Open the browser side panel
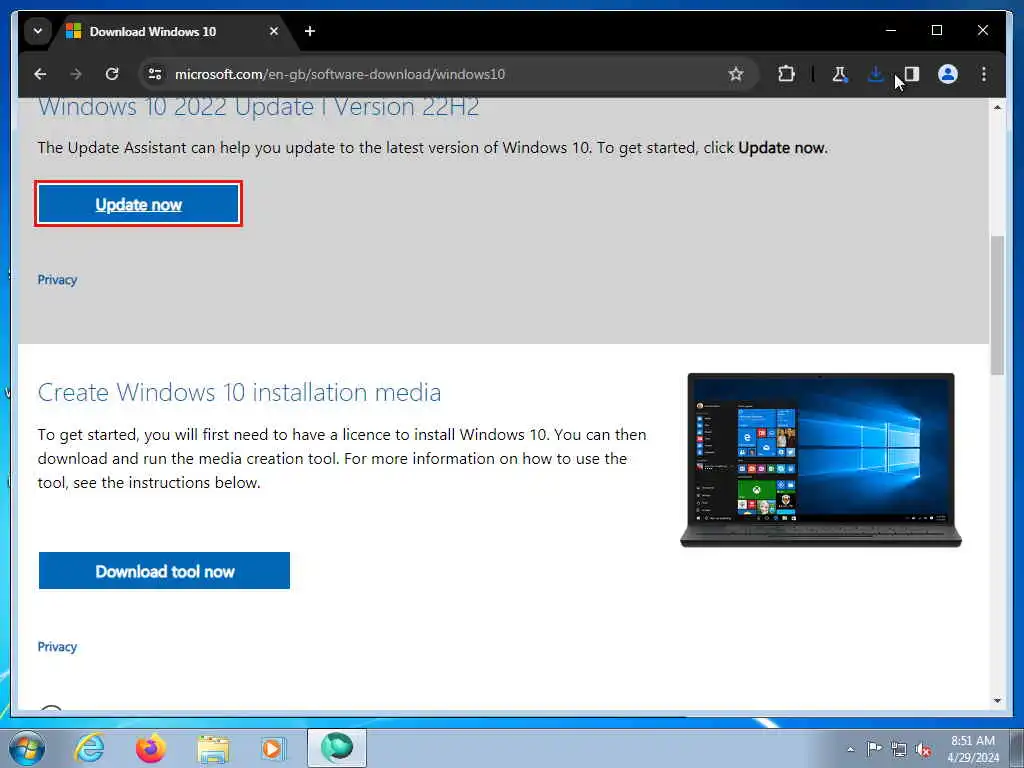The width and height of the screenshot is (1024, 768). tap(912, 74)
